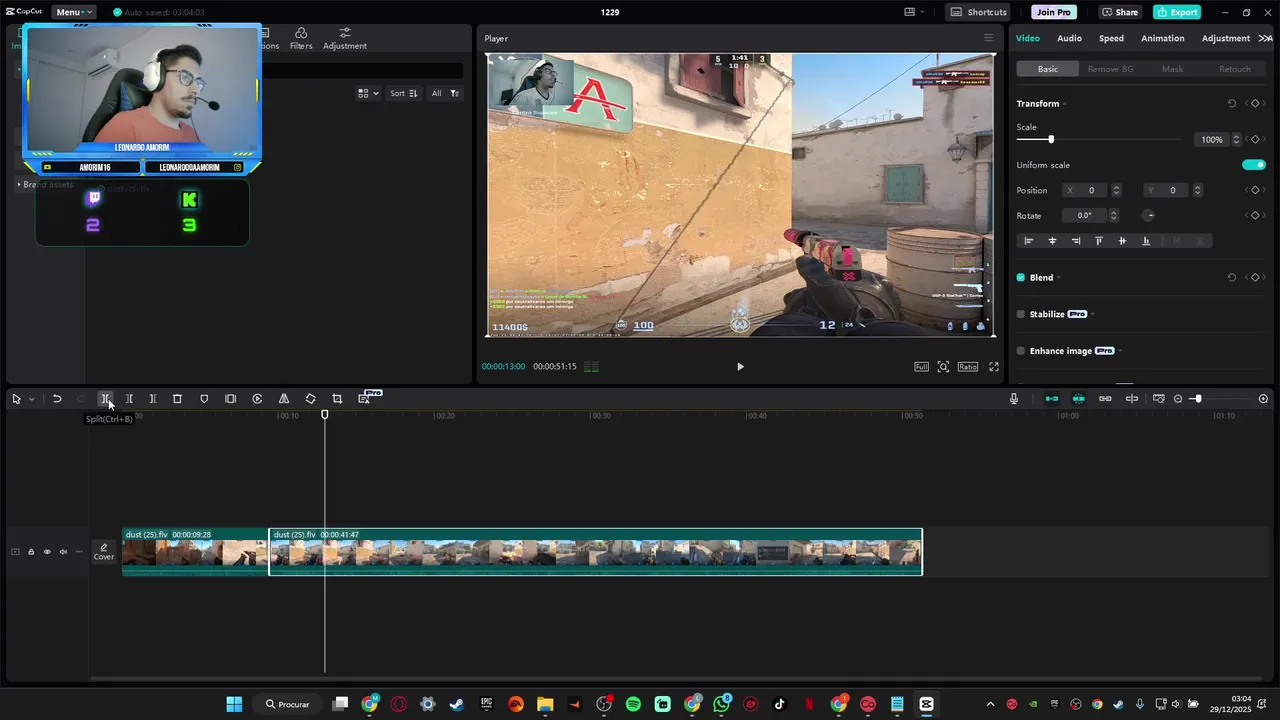Click the Delete trash icon in timeline toolbar
This screenshot has width=1280, height=720.
click(177, 399)
